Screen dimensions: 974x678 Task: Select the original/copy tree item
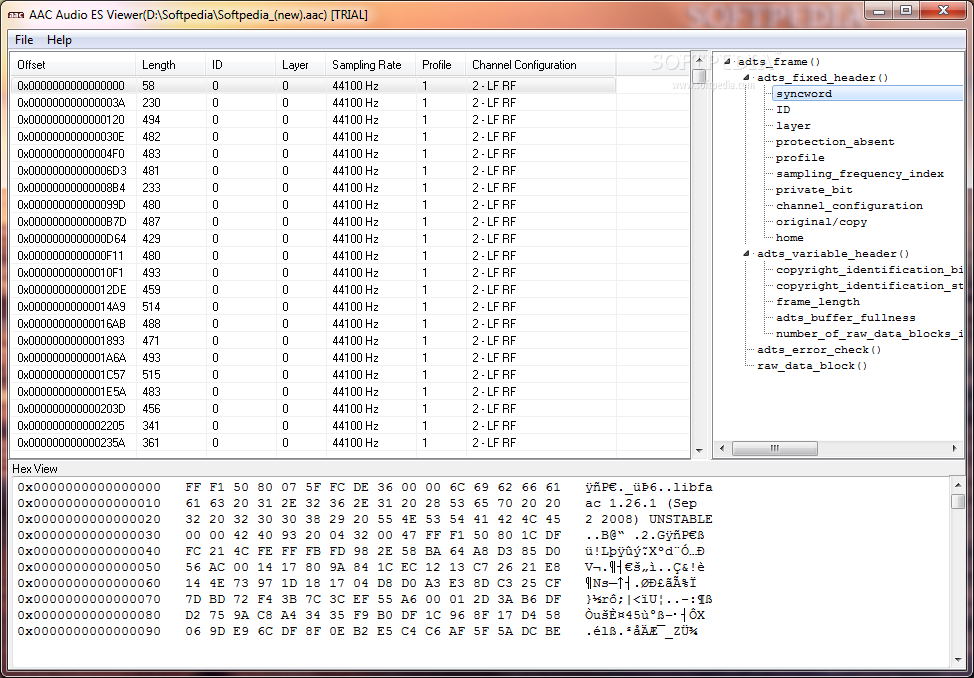(821, 222)
